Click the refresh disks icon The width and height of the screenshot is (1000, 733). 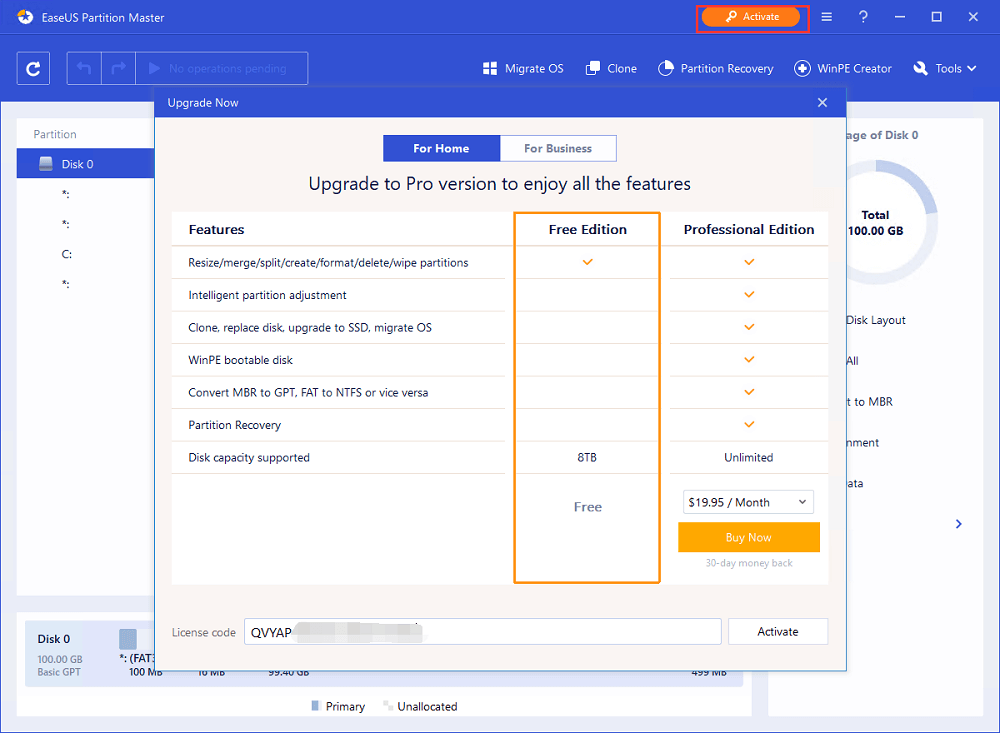[32, 67]
